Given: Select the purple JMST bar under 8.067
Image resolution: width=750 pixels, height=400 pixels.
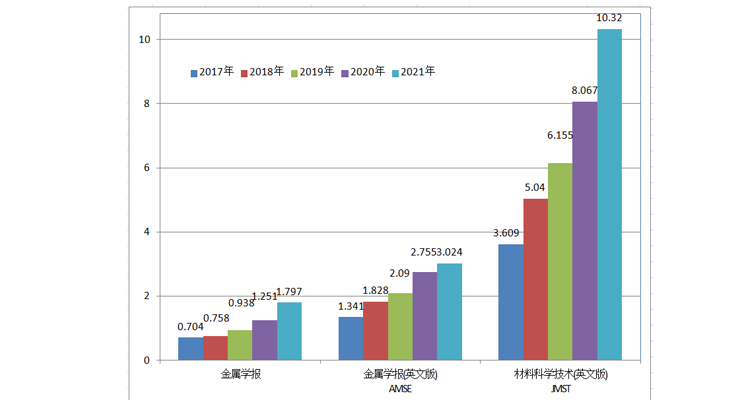Looking at the screenshot, I should tap(584, 231).
